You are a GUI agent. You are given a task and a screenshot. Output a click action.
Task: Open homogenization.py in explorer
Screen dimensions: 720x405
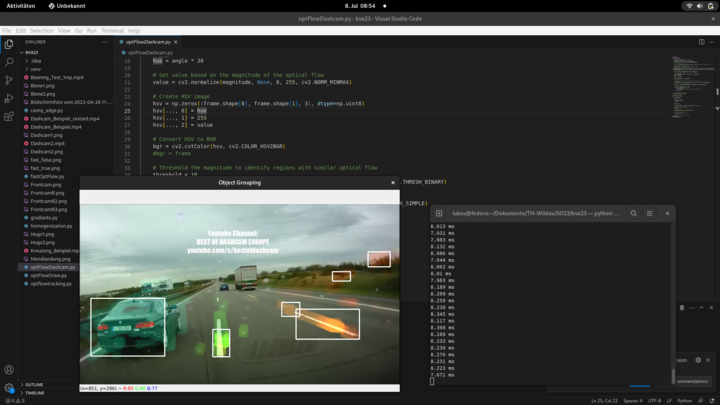coord(51,226)
